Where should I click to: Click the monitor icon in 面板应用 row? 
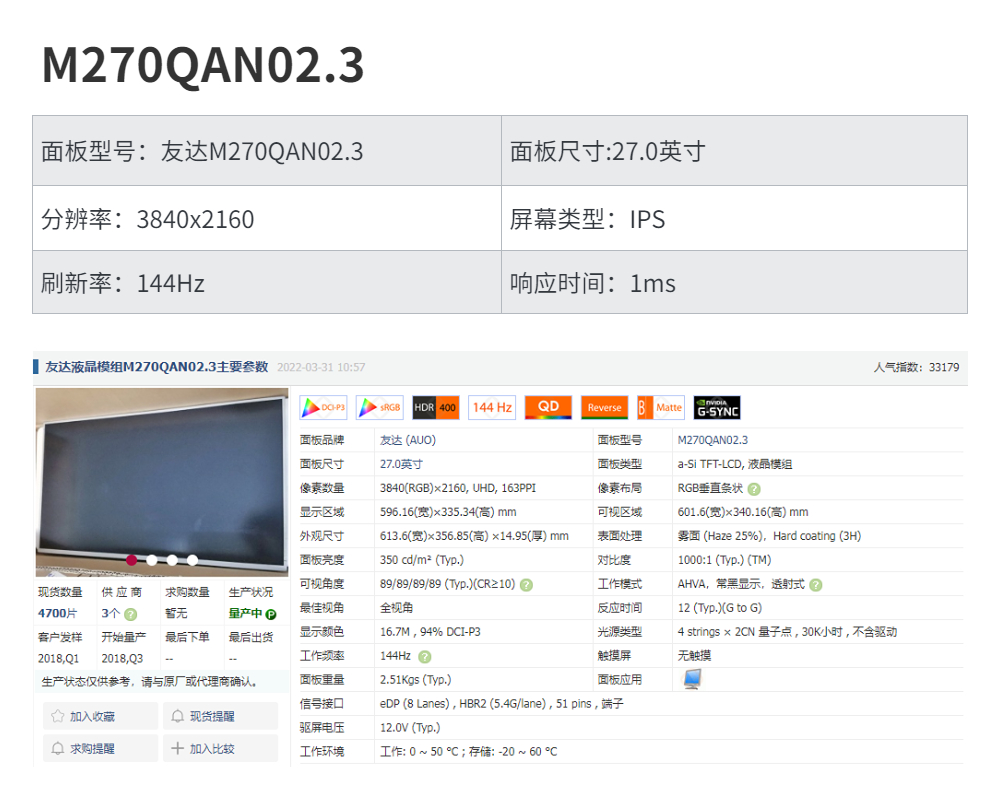tap(693, 679)
